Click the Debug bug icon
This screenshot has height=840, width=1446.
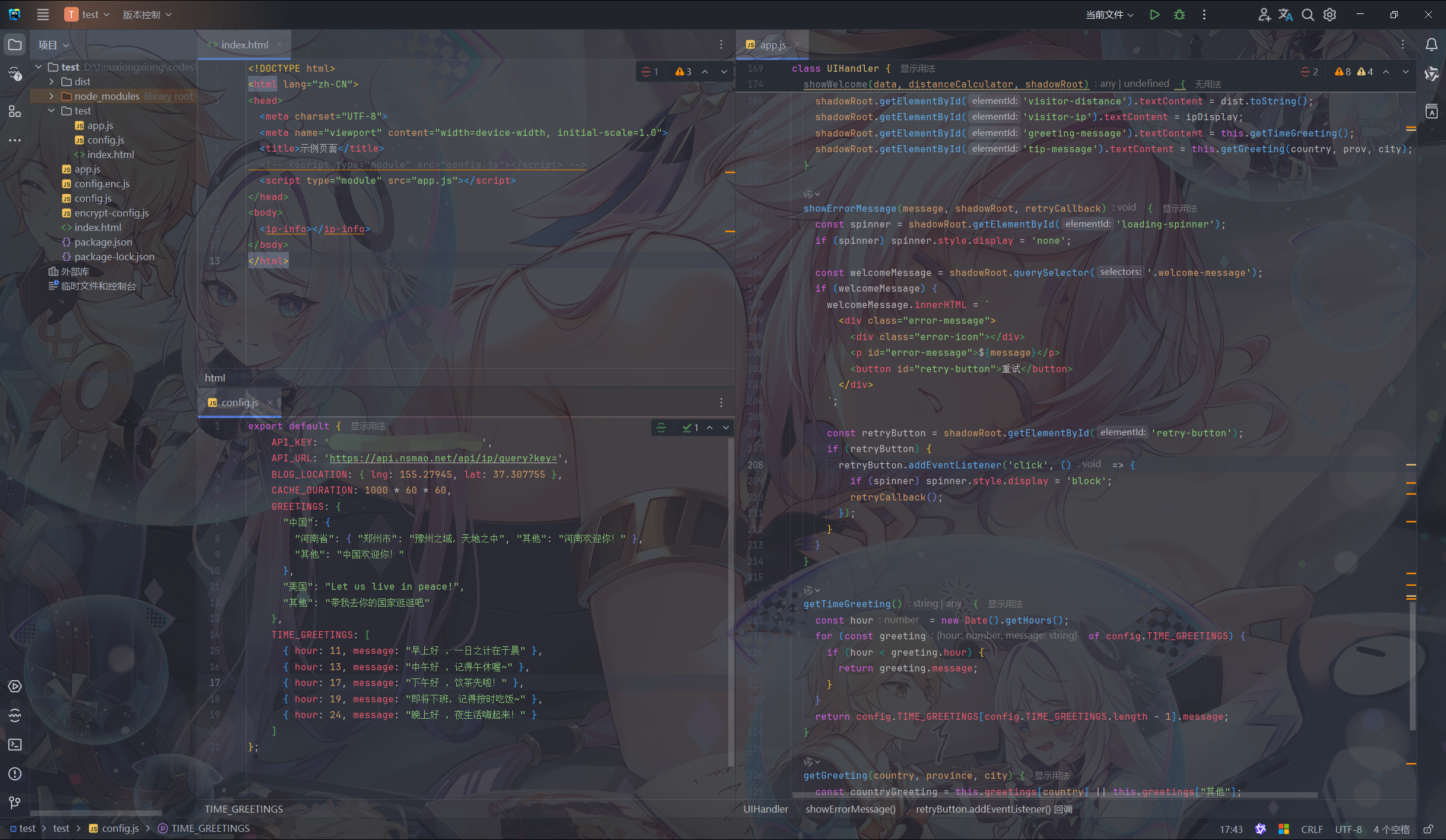(x=1179, y=15)
